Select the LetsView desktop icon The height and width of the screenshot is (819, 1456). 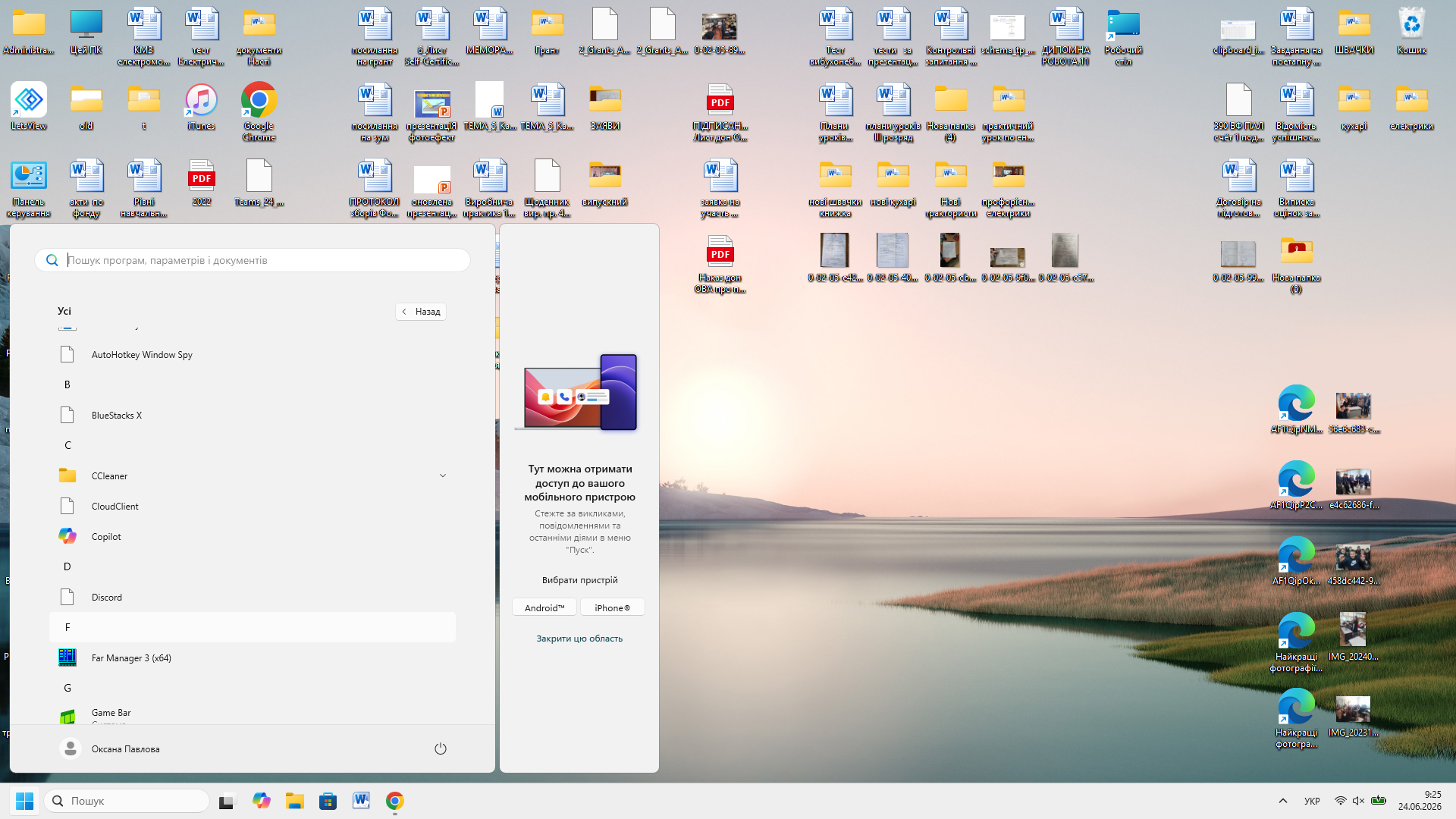point(29,107)
